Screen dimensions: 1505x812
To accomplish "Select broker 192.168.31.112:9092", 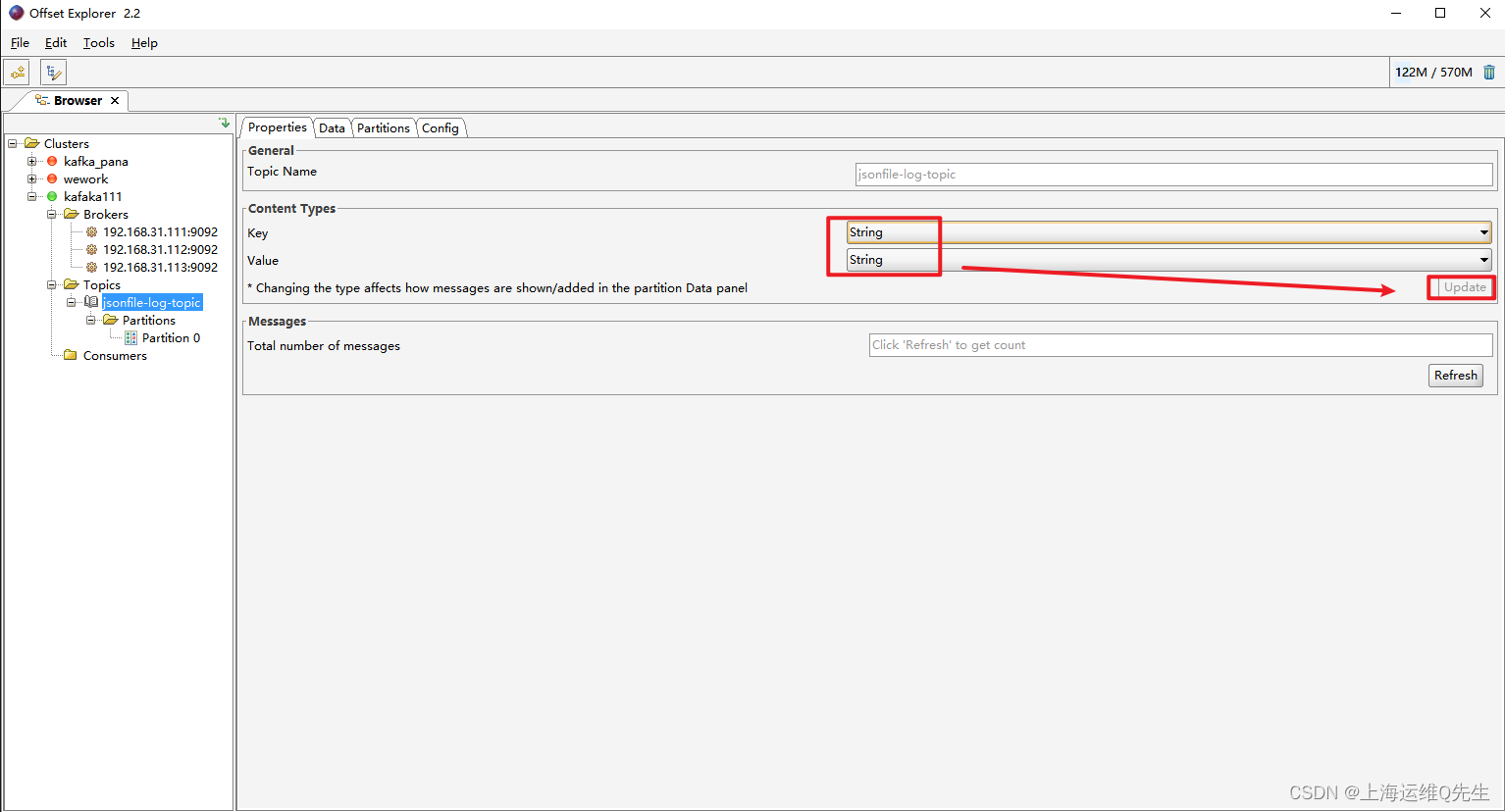I will [160, 249].
